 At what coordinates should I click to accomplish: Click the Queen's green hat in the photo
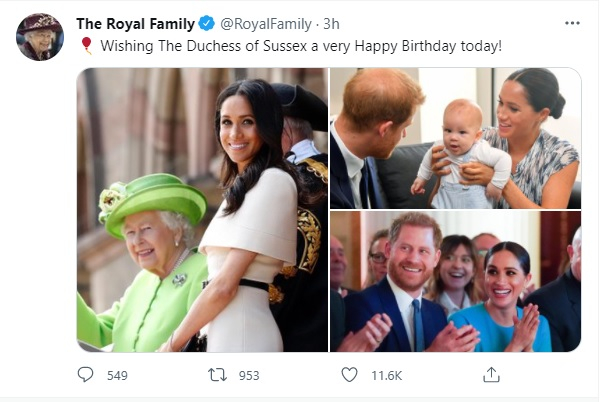click(x=152, y=197)
